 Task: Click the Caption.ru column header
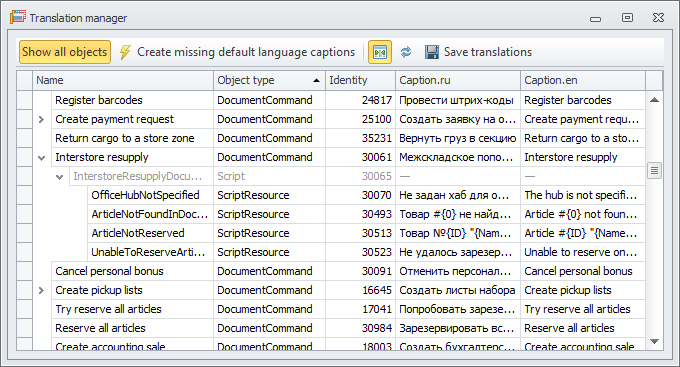pyautogui.click(x=458, y=80)
